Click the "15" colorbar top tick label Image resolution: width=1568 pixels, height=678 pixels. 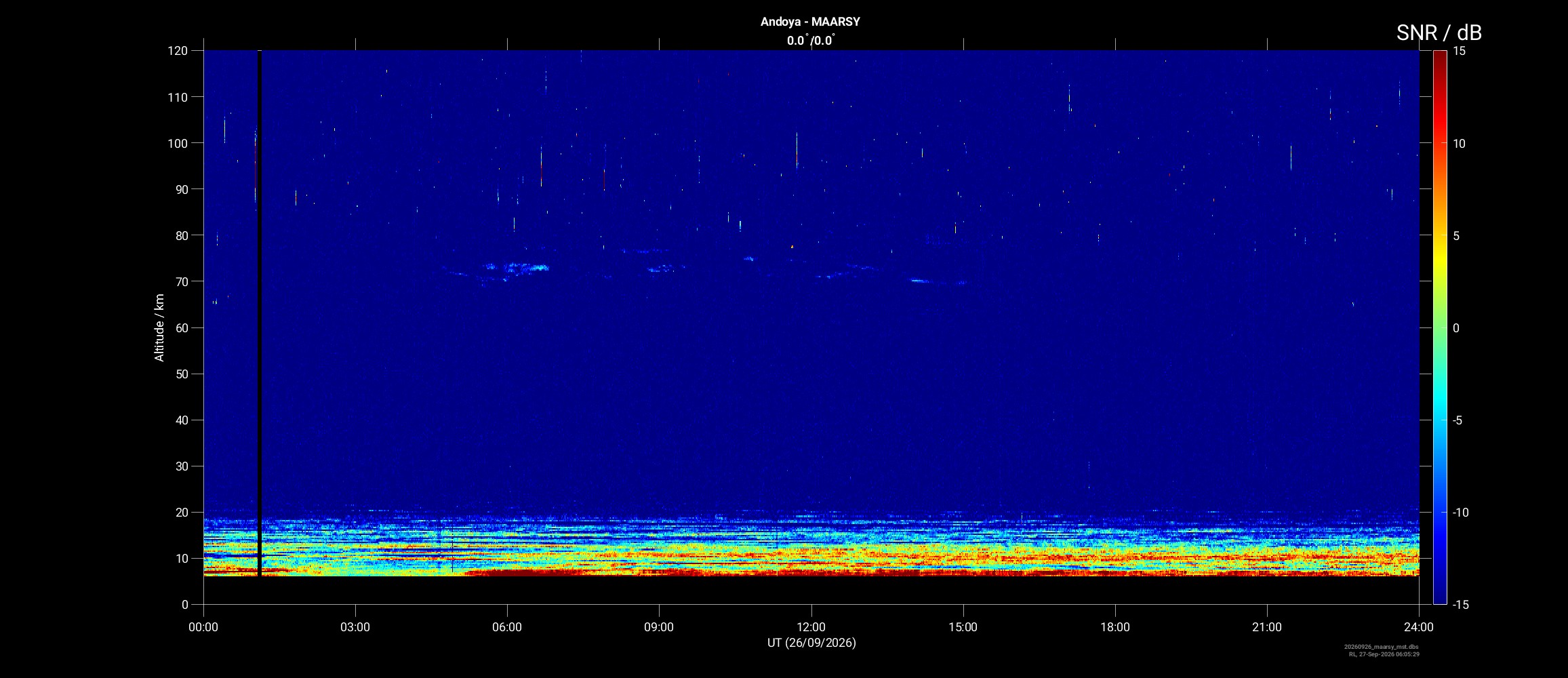point(1459,51)
